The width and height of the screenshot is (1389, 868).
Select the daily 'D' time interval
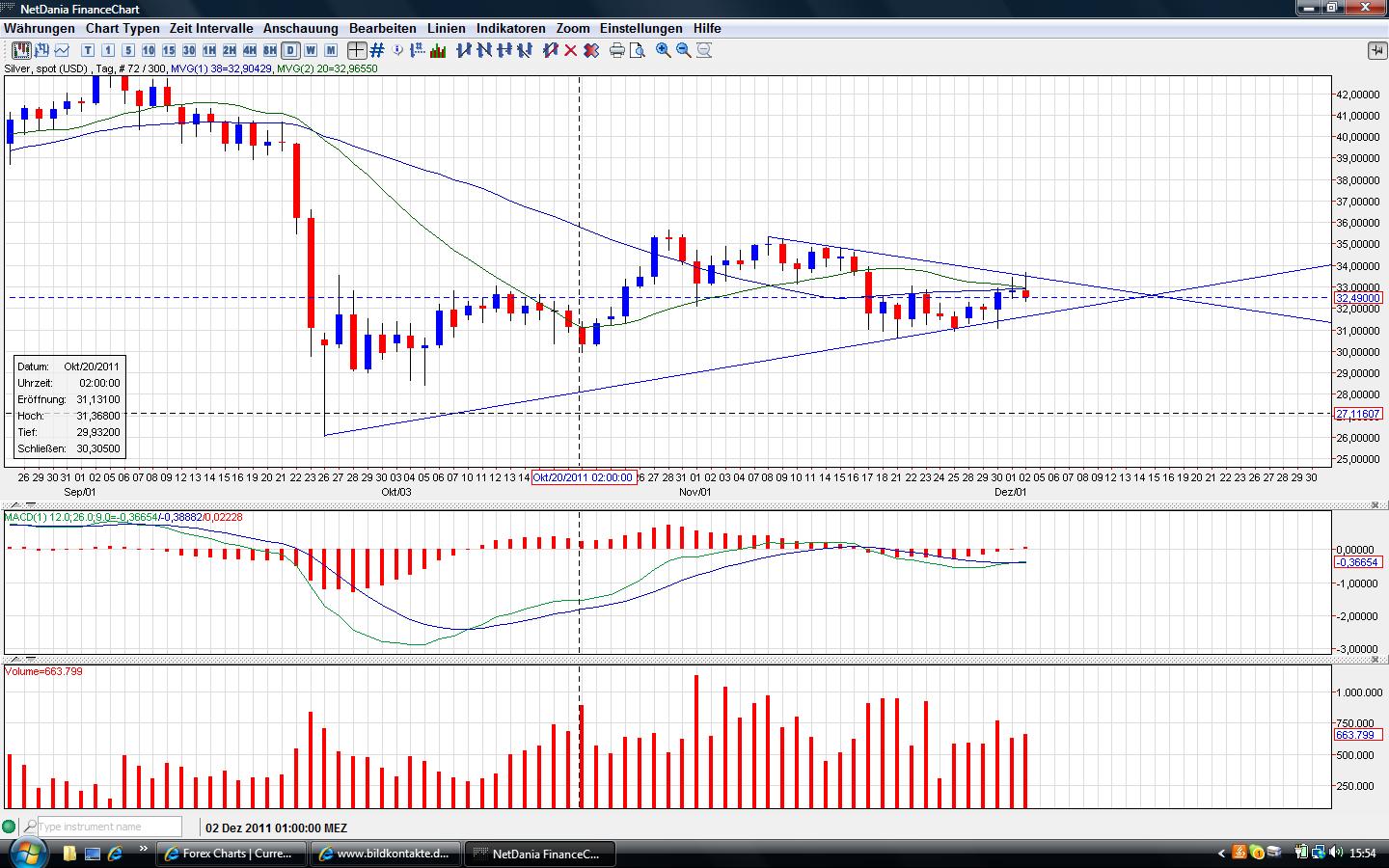[x=290, y=50]
